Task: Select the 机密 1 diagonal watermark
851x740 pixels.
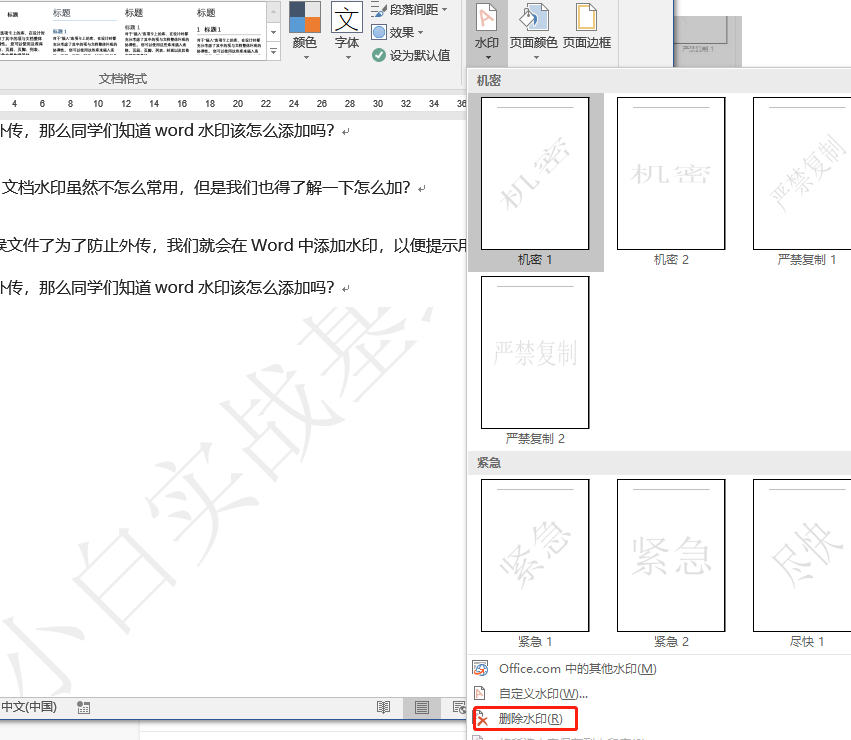Action: (x=535, y=182)
